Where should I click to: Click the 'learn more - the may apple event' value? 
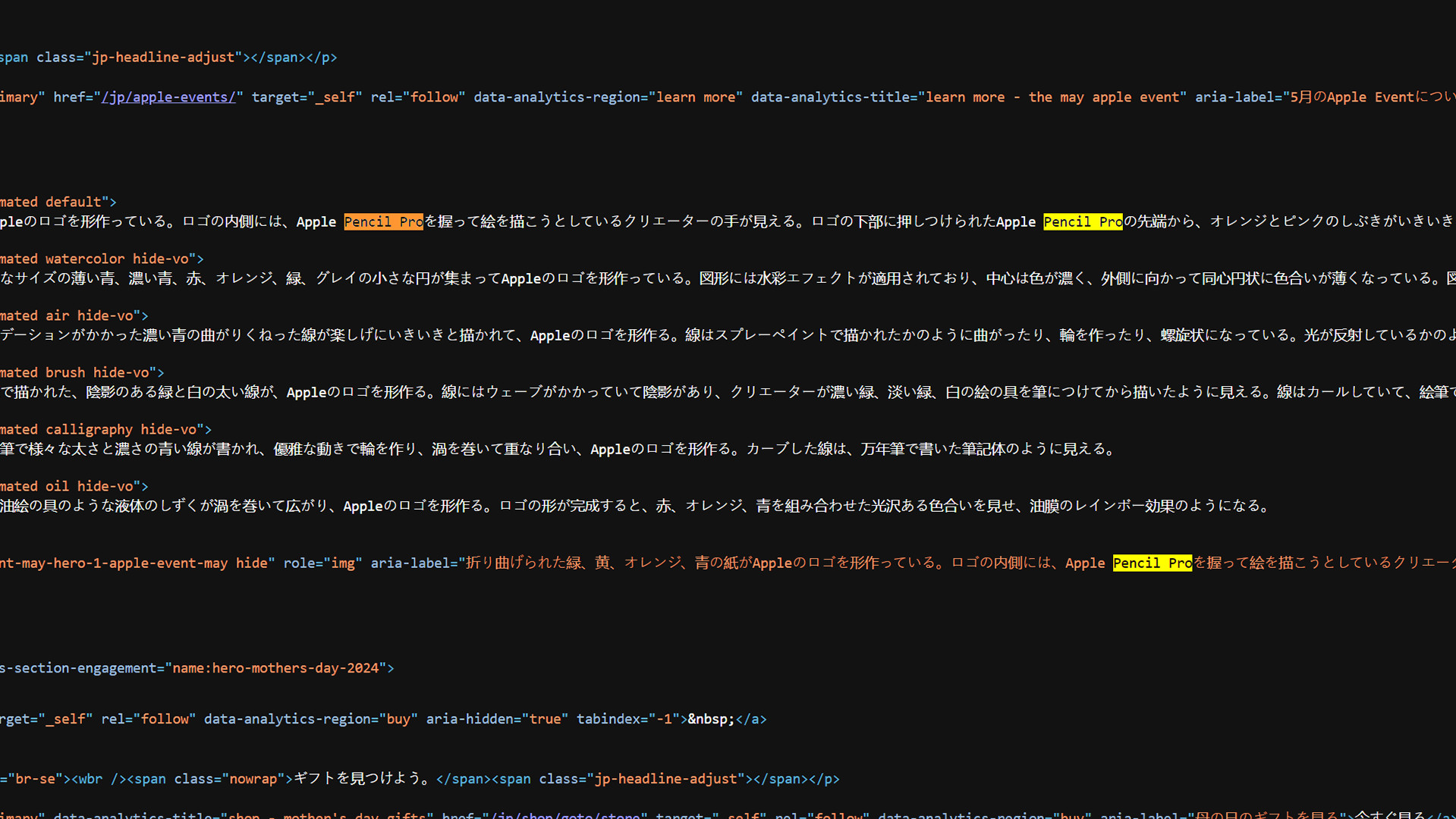pyautogui.click(x=1052, y=97)
